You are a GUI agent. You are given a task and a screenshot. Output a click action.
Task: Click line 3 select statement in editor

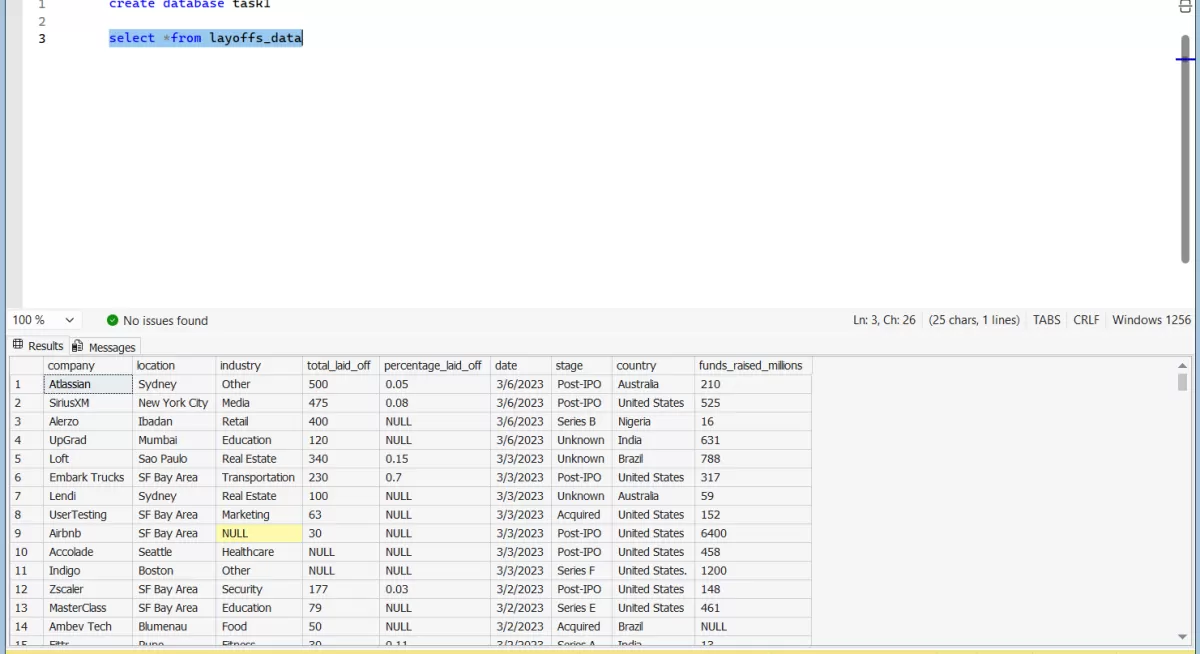click(205, 38)
